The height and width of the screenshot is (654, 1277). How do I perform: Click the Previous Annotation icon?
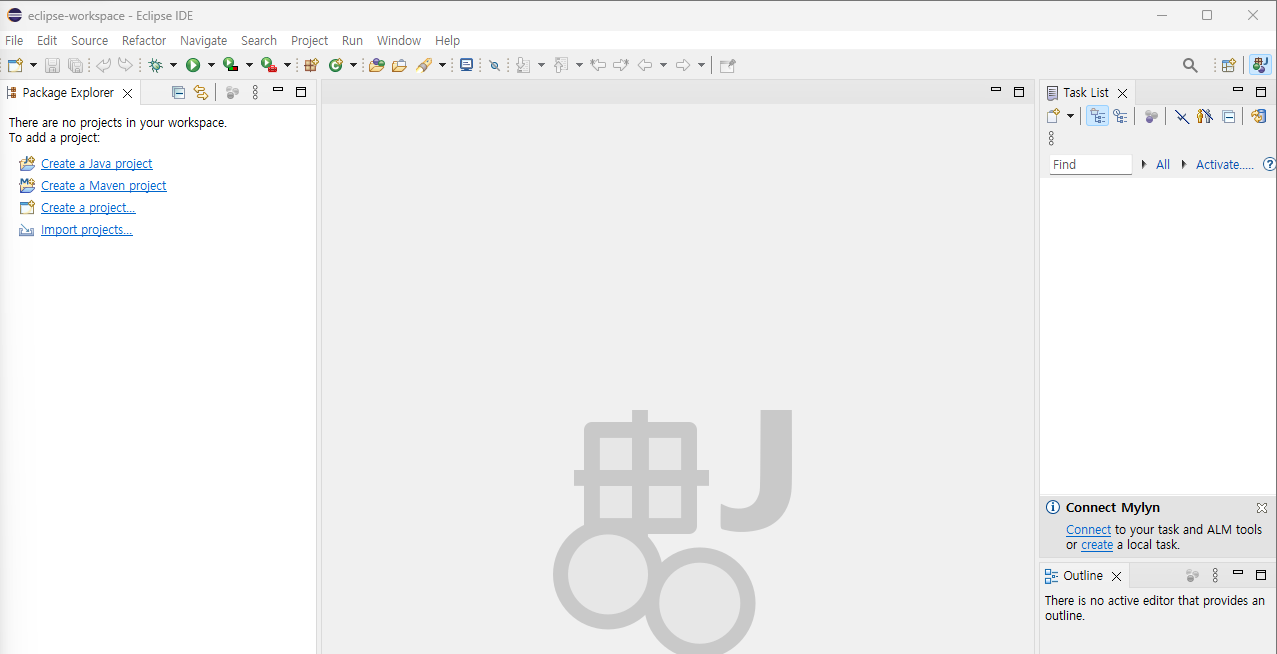coord(561,65)
